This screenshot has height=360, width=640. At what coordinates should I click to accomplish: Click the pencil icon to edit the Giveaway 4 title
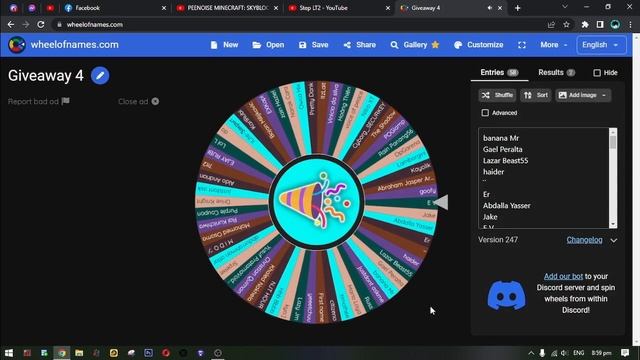click(100, 76)
